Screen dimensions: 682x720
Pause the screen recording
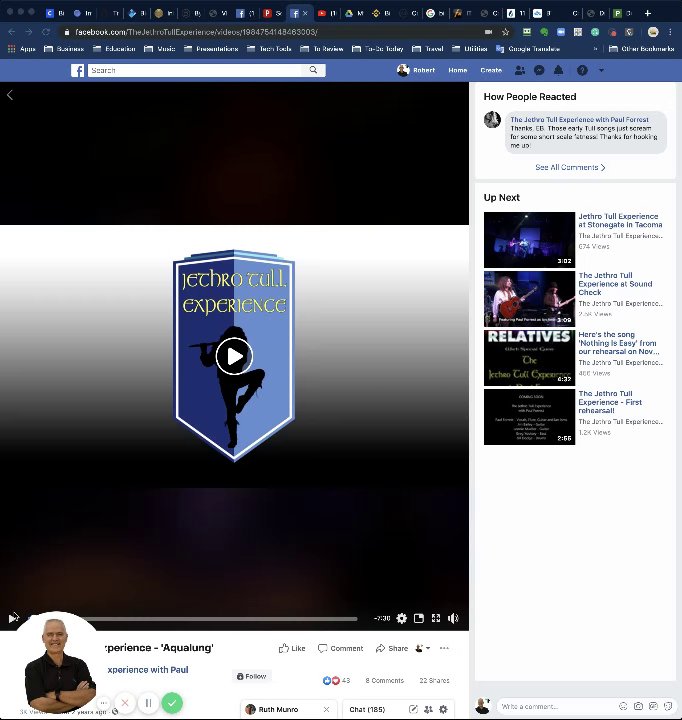148,703
